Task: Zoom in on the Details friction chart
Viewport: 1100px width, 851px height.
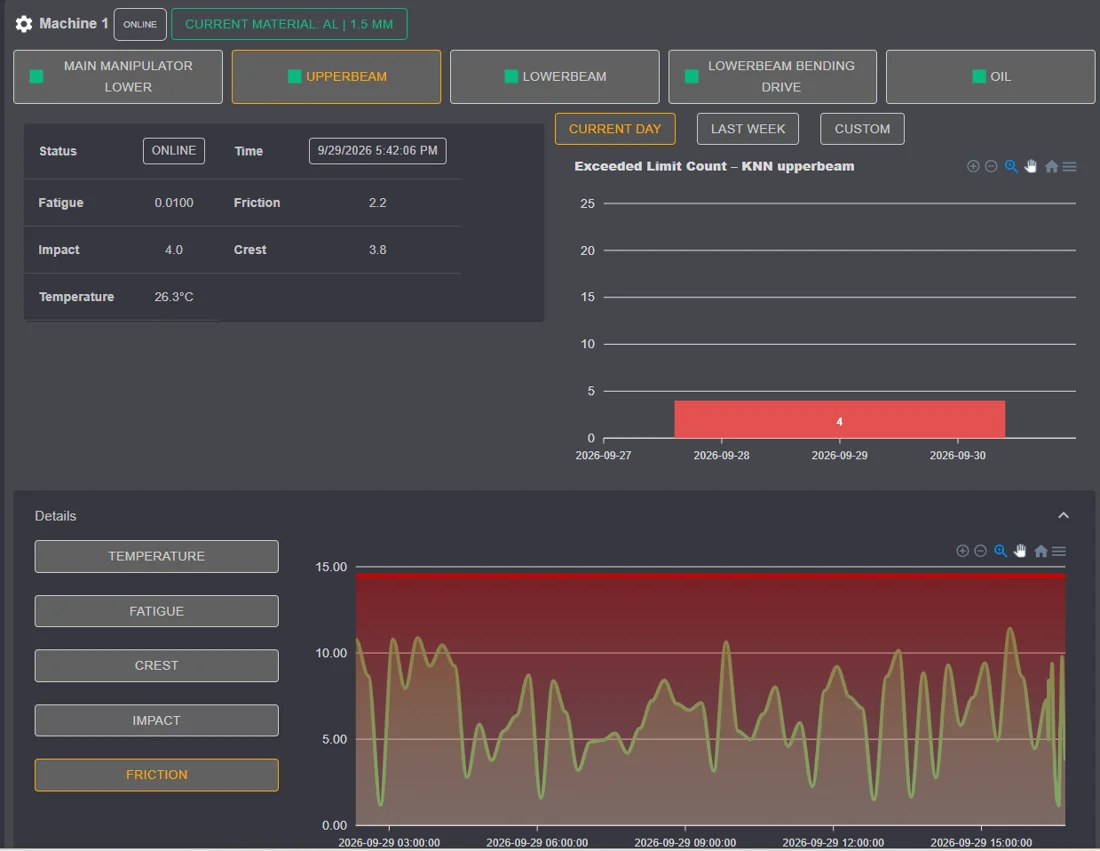Action: click(962, 551)
